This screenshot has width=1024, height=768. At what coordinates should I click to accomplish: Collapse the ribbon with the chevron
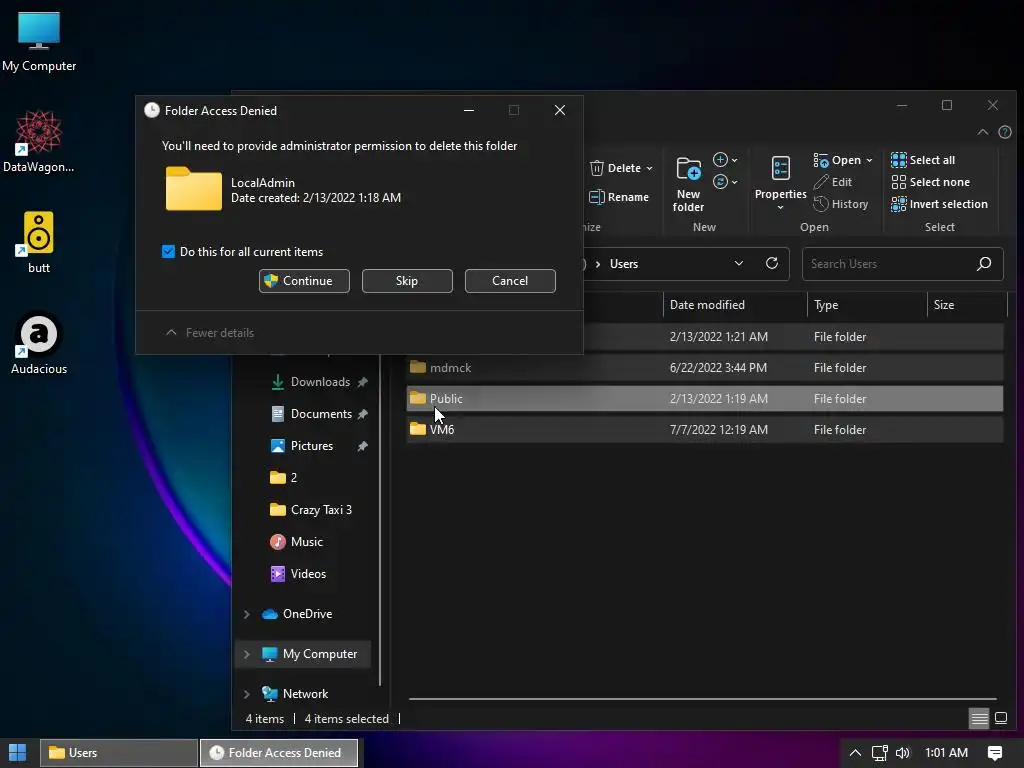pos(983,132)
